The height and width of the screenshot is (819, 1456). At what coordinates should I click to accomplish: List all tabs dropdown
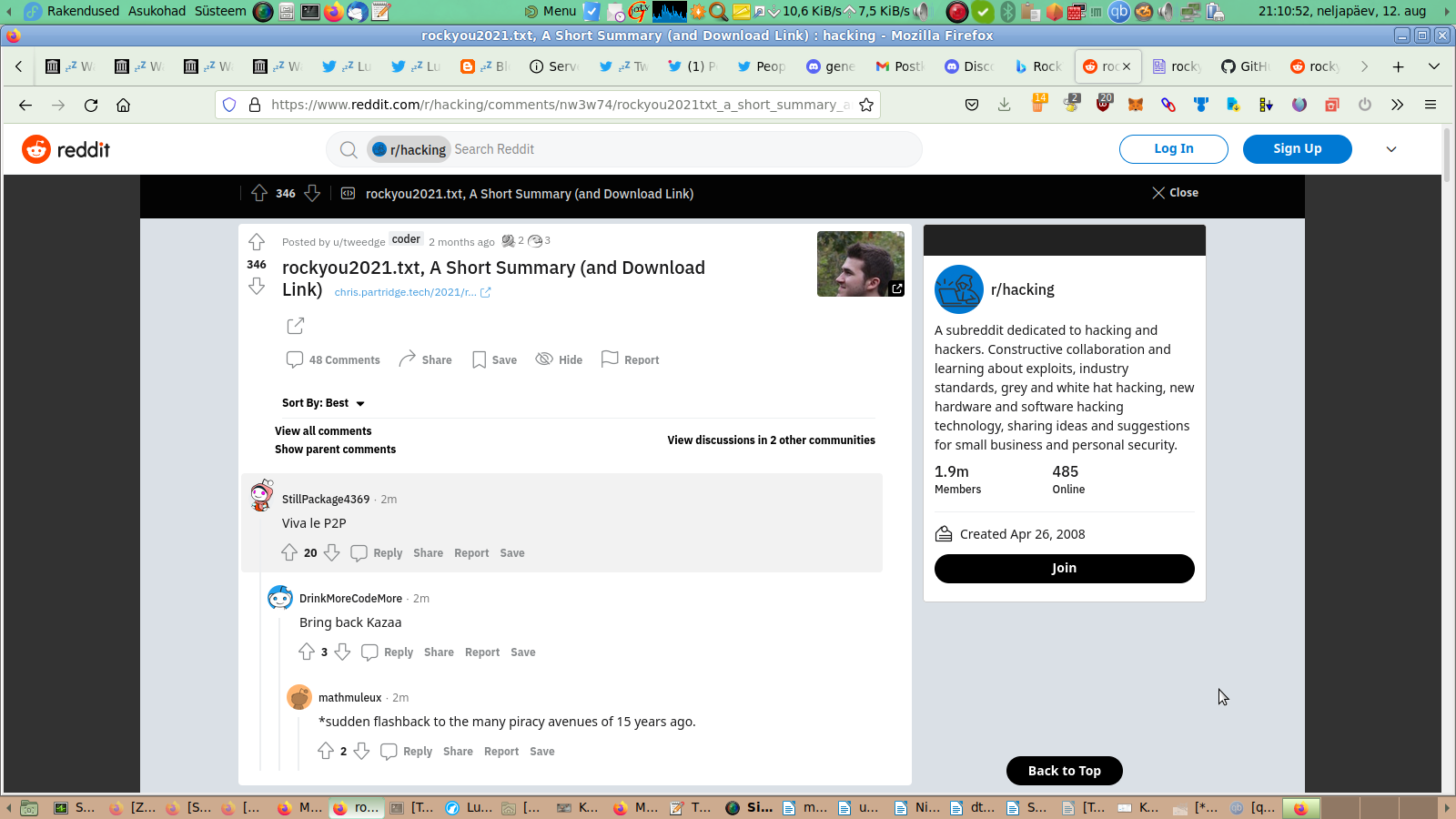coord(1434,66)
